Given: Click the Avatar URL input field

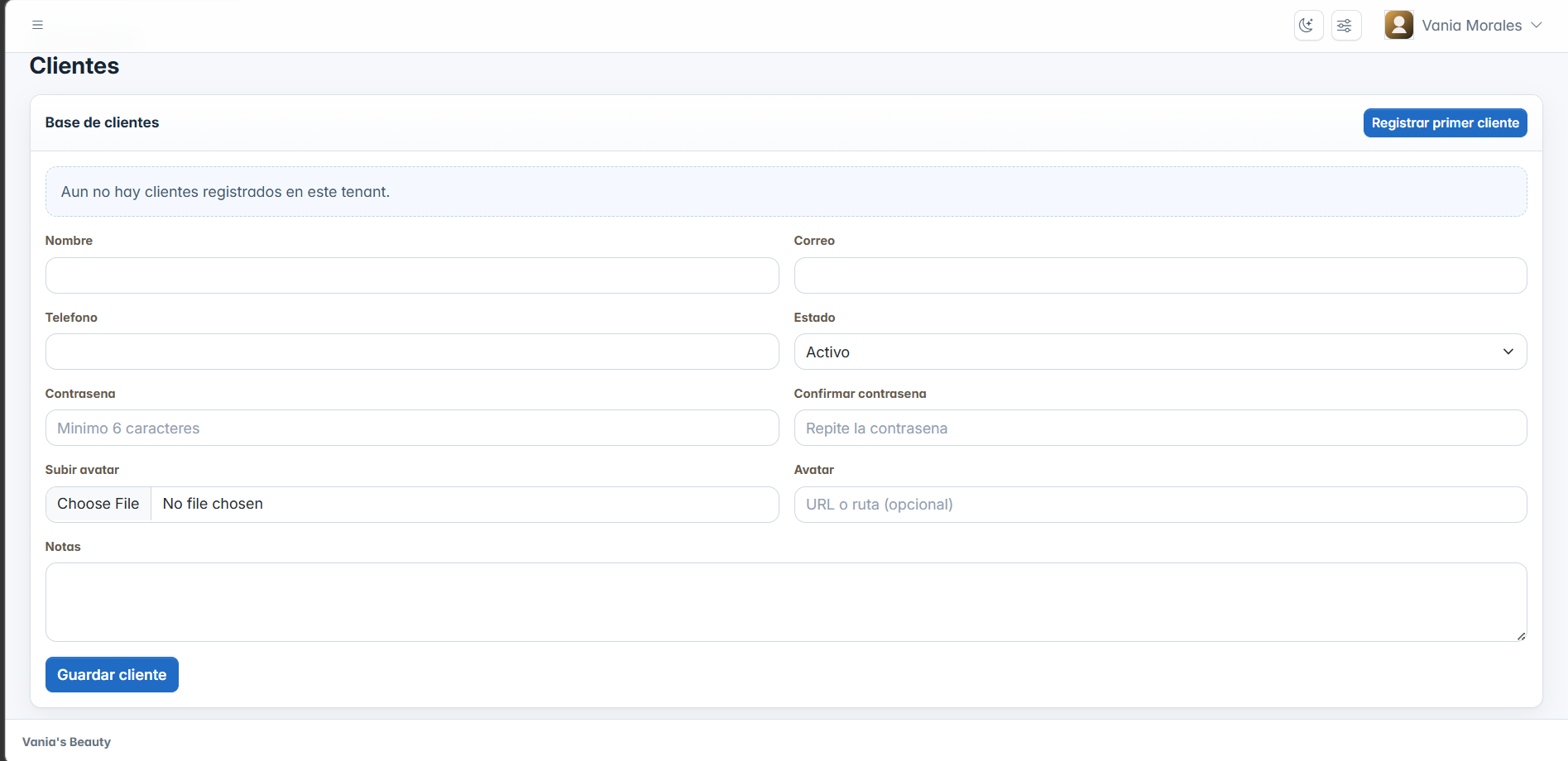Looking at the screenshot, I should pyautogui.click(x=1160, y=505).
